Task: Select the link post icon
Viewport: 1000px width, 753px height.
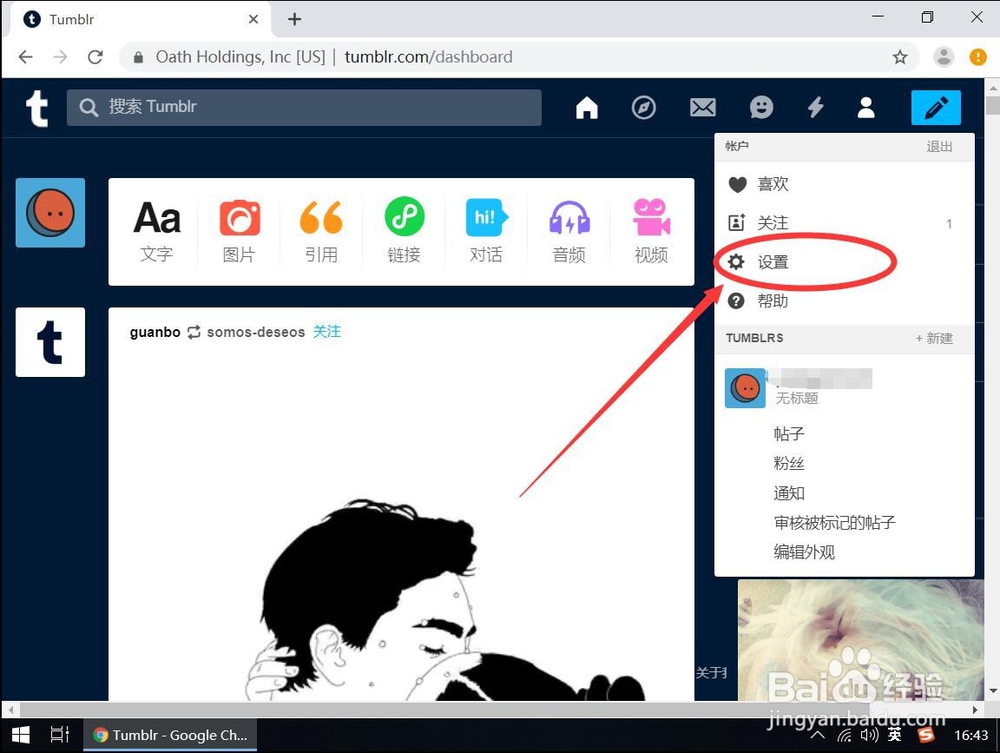Action: tap(403, 217)
